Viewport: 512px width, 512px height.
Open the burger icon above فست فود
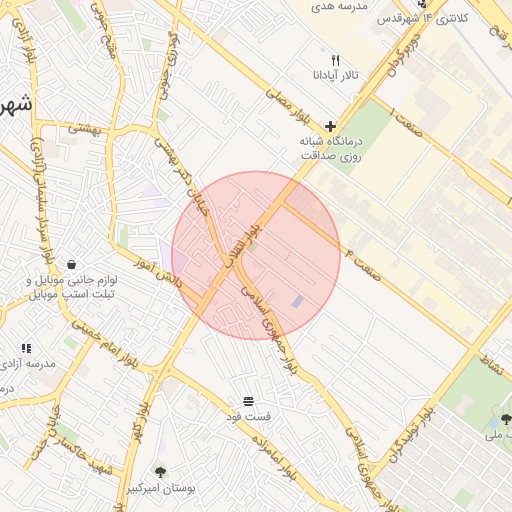pyautogui.click(x=249, y=402)
